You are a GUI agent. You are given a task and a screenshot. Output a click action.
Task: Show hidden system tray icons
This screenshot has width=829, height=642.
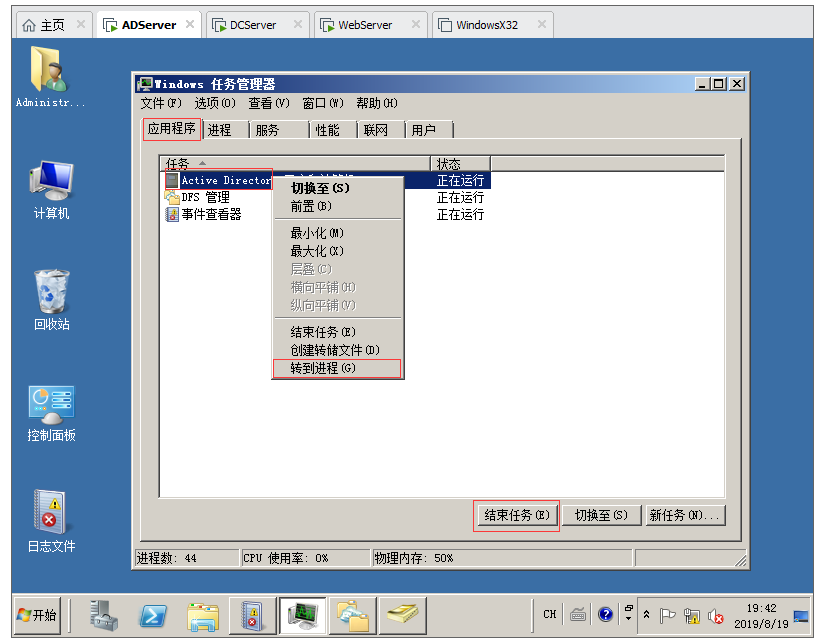point(647,615)
